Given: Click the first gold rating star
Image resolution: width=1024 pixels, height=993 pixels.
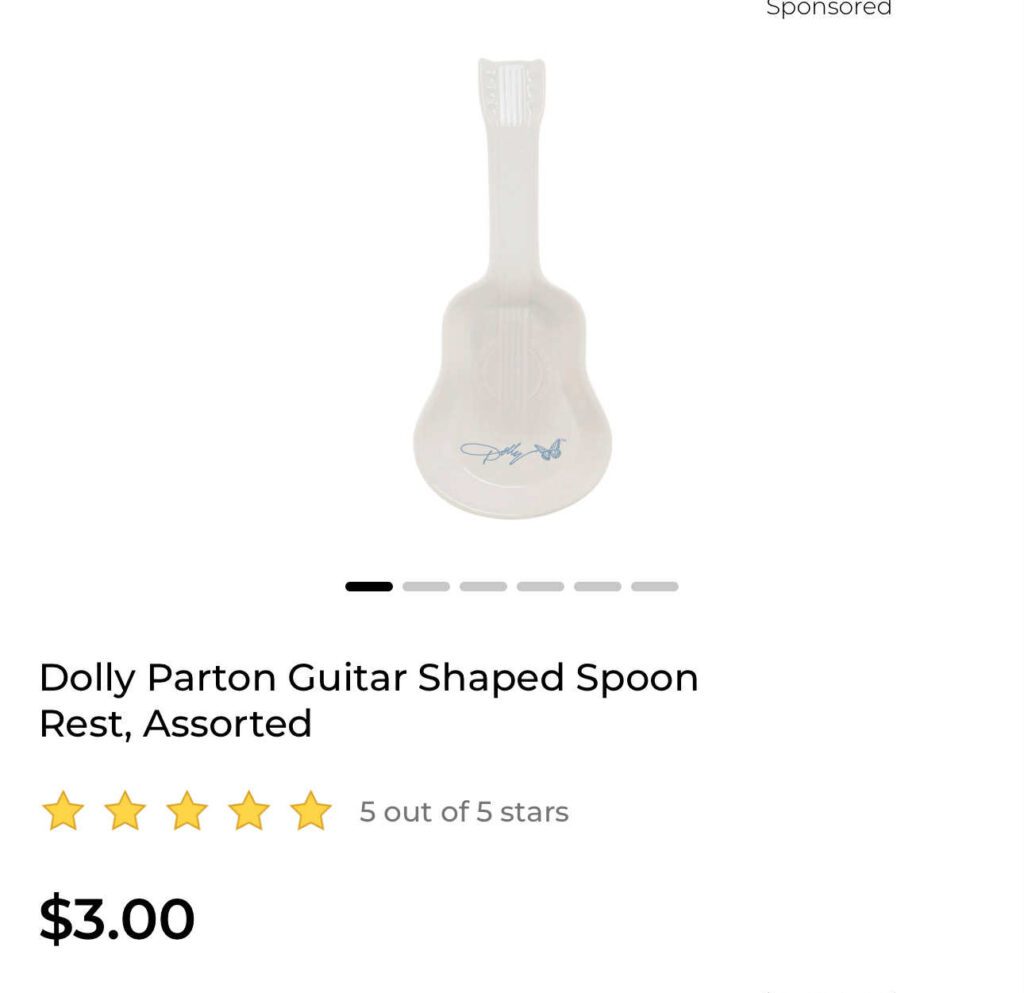Looking at the screenshot, I should (x=63, y=811).
